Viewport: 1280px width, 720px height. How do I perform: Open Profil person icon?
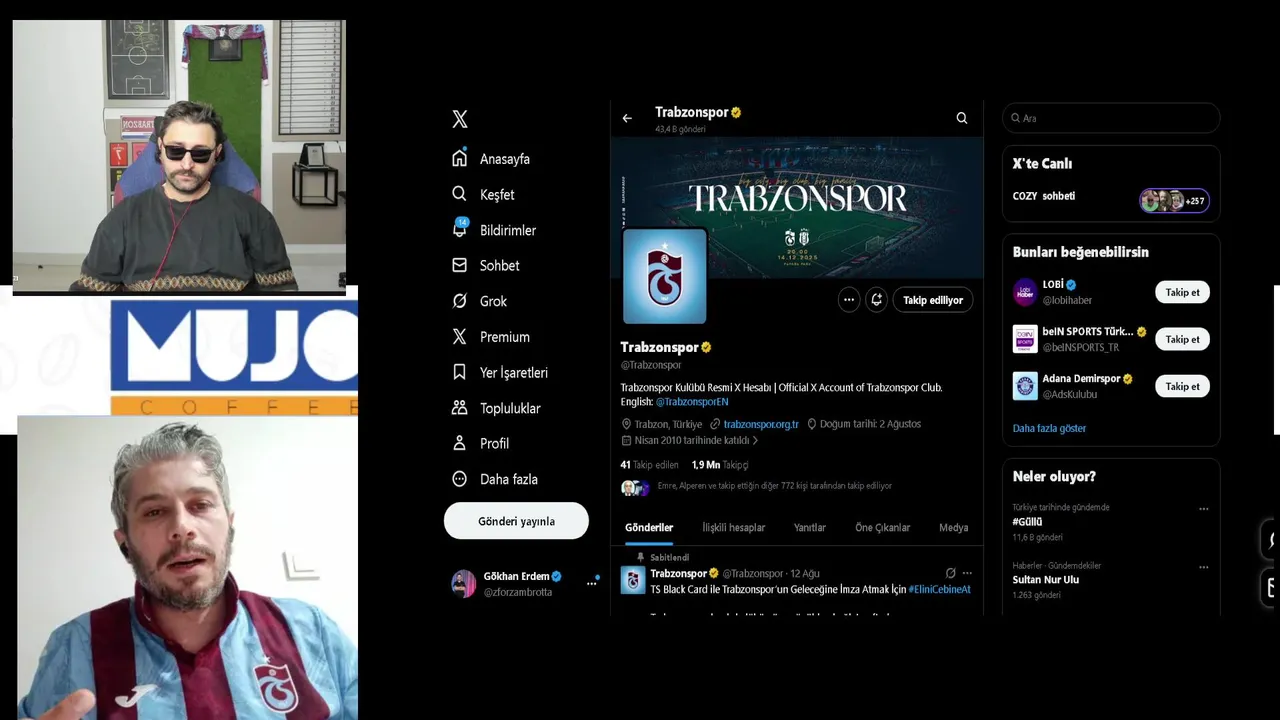click(460, 443)
